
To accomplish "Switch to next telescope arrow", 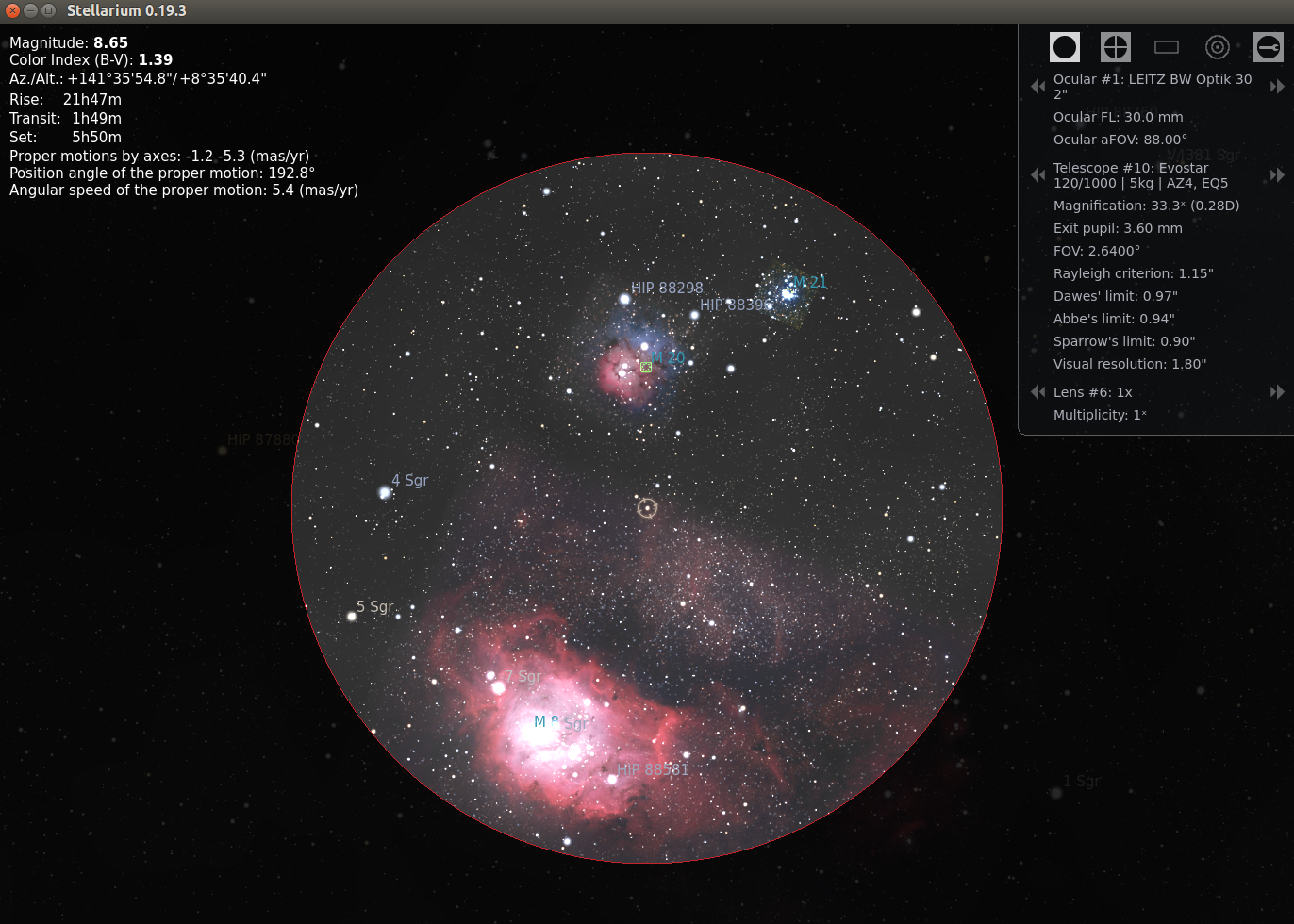I will (x=1278, y=175).
